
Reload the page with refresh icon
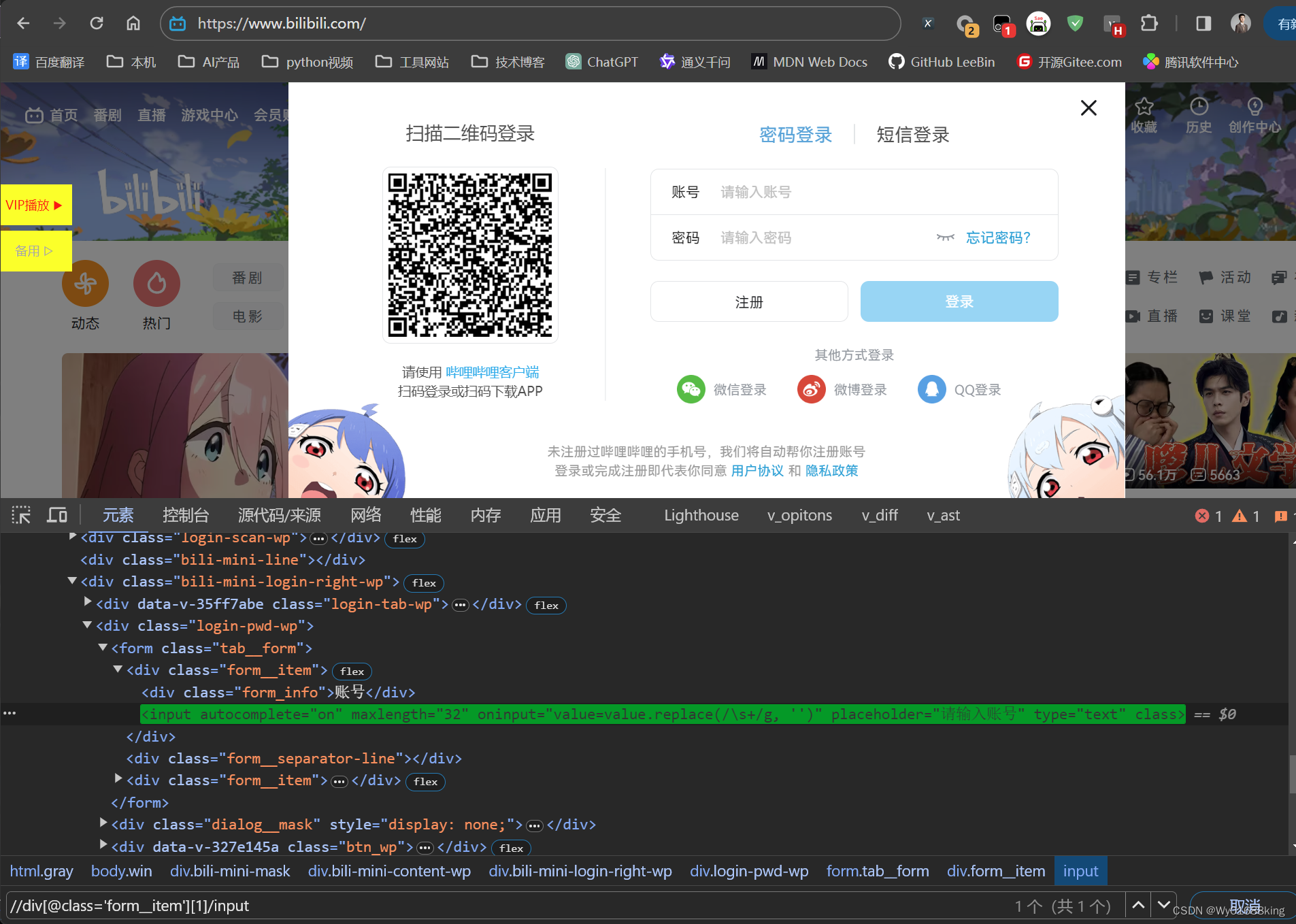(x=97, y=23)
